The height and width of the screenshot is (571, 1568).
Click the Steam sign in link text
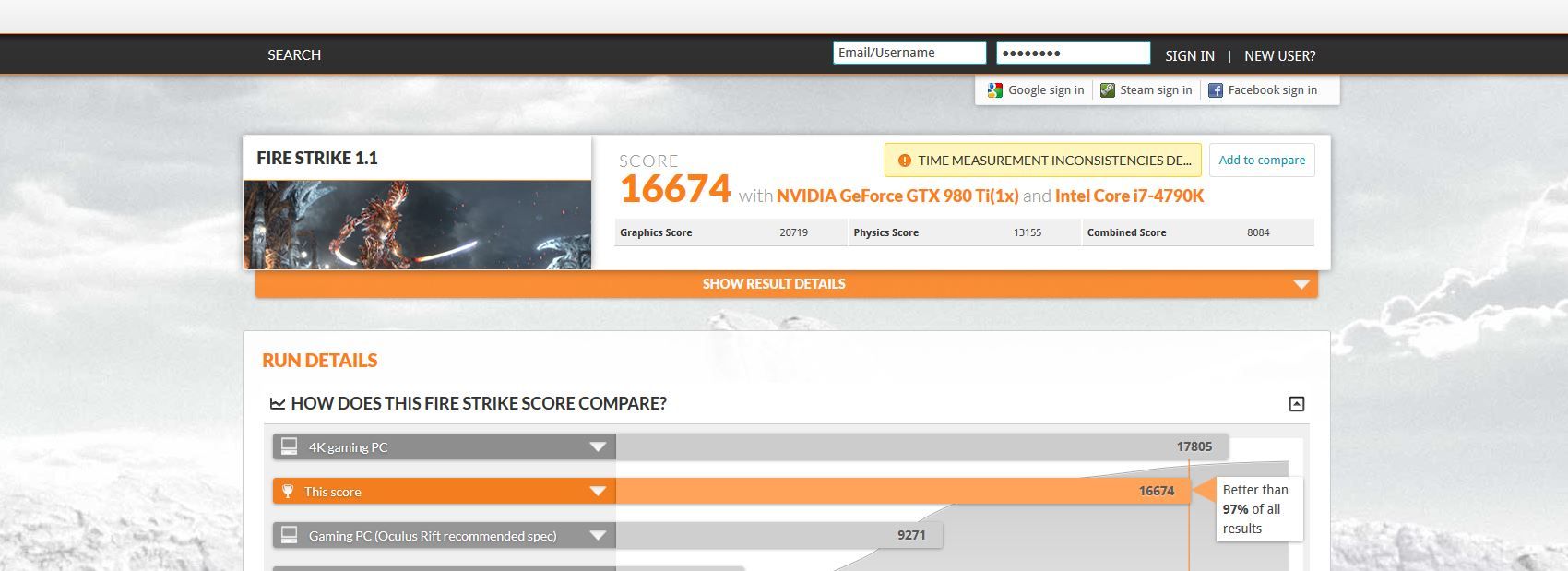point(1156,90)
